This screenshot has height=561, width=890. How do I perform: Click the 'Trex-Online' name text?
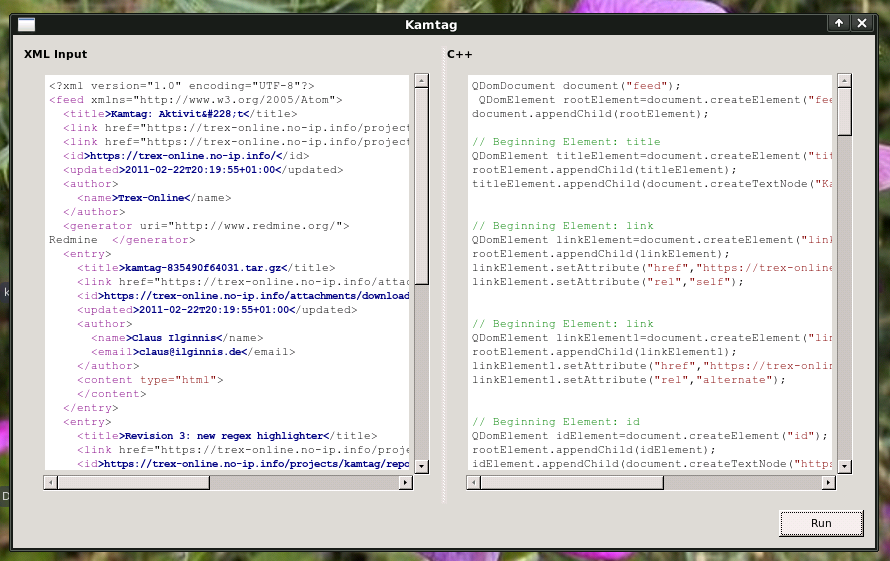[x=154, y=198]
